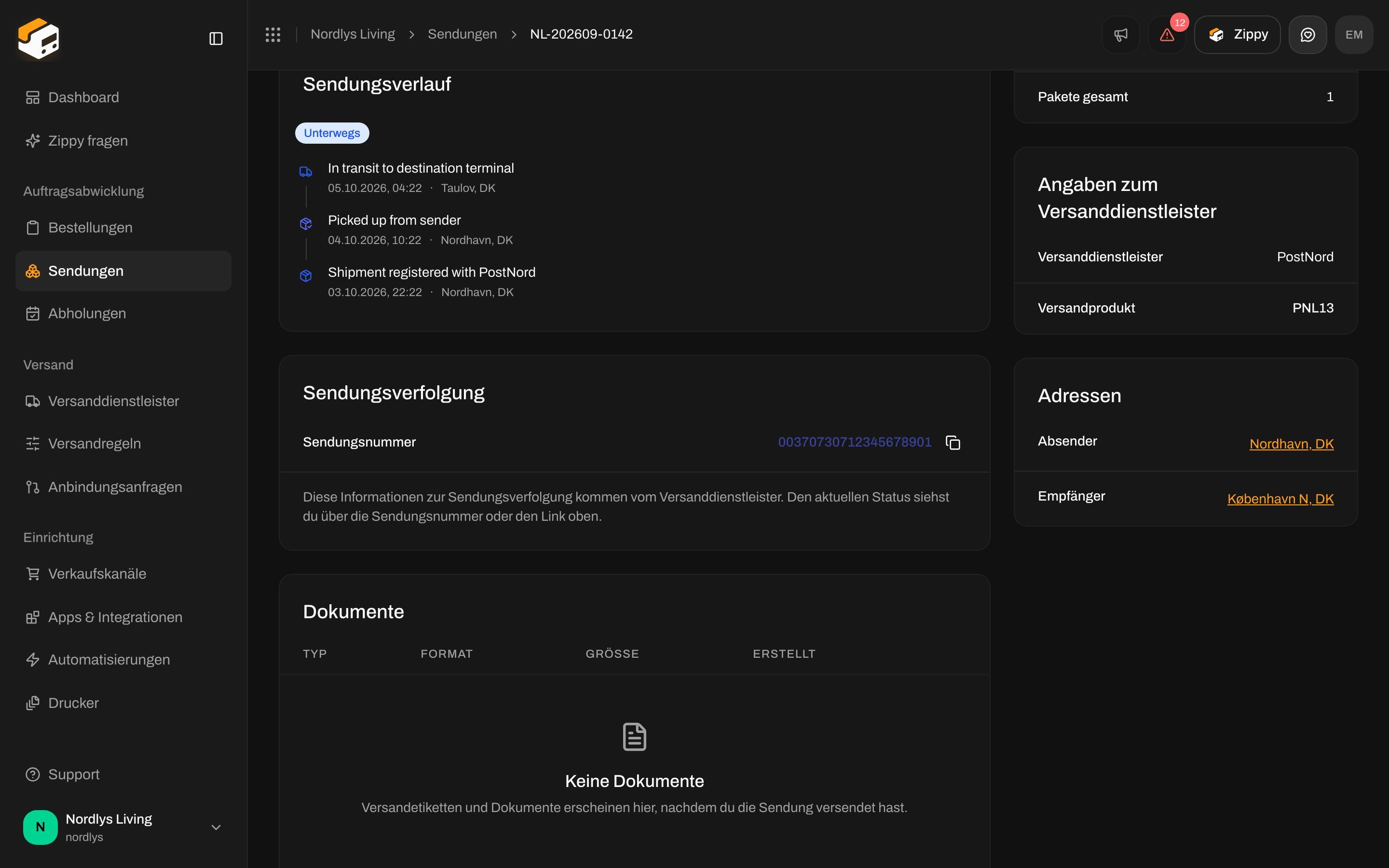Image resolution: width=1389 pixels, height=868 pixels.
Task: Click Nordlys Living breadcrumb
Action: point(353,34)
